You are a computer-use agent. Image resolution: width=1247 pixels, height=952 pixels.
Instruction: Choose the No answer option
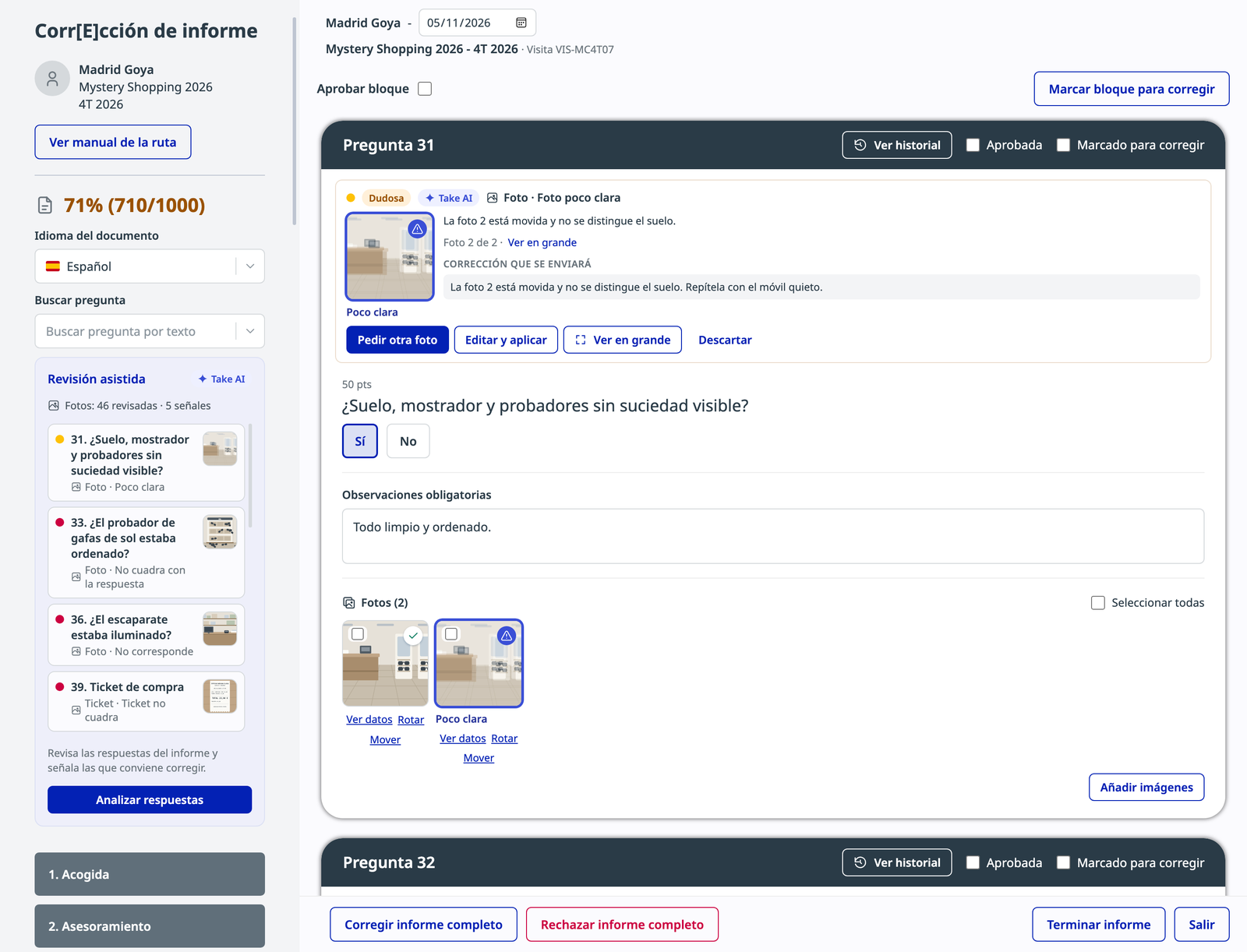click(408, 441)
